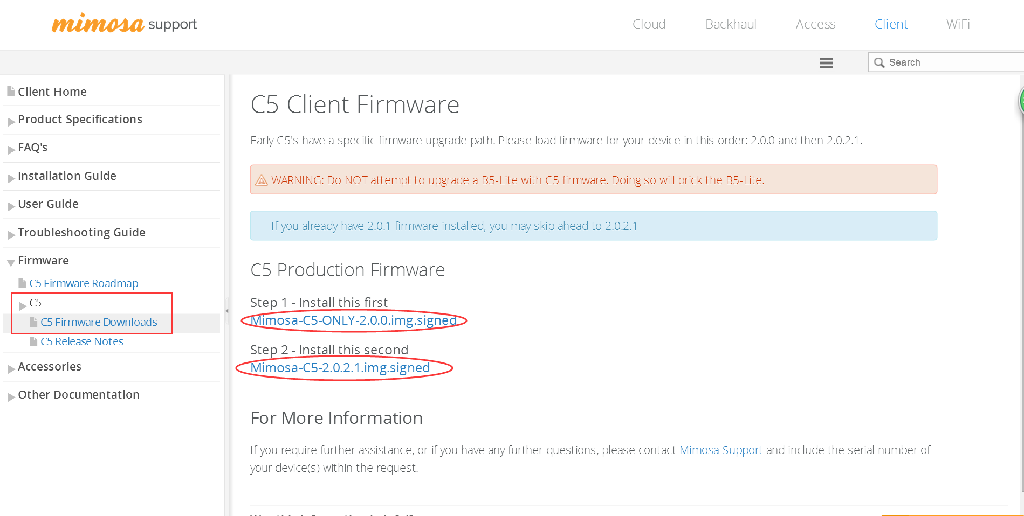Click the sidebar collapse handle arrow
Viewport: 1024px width, 516px height.
227,311
